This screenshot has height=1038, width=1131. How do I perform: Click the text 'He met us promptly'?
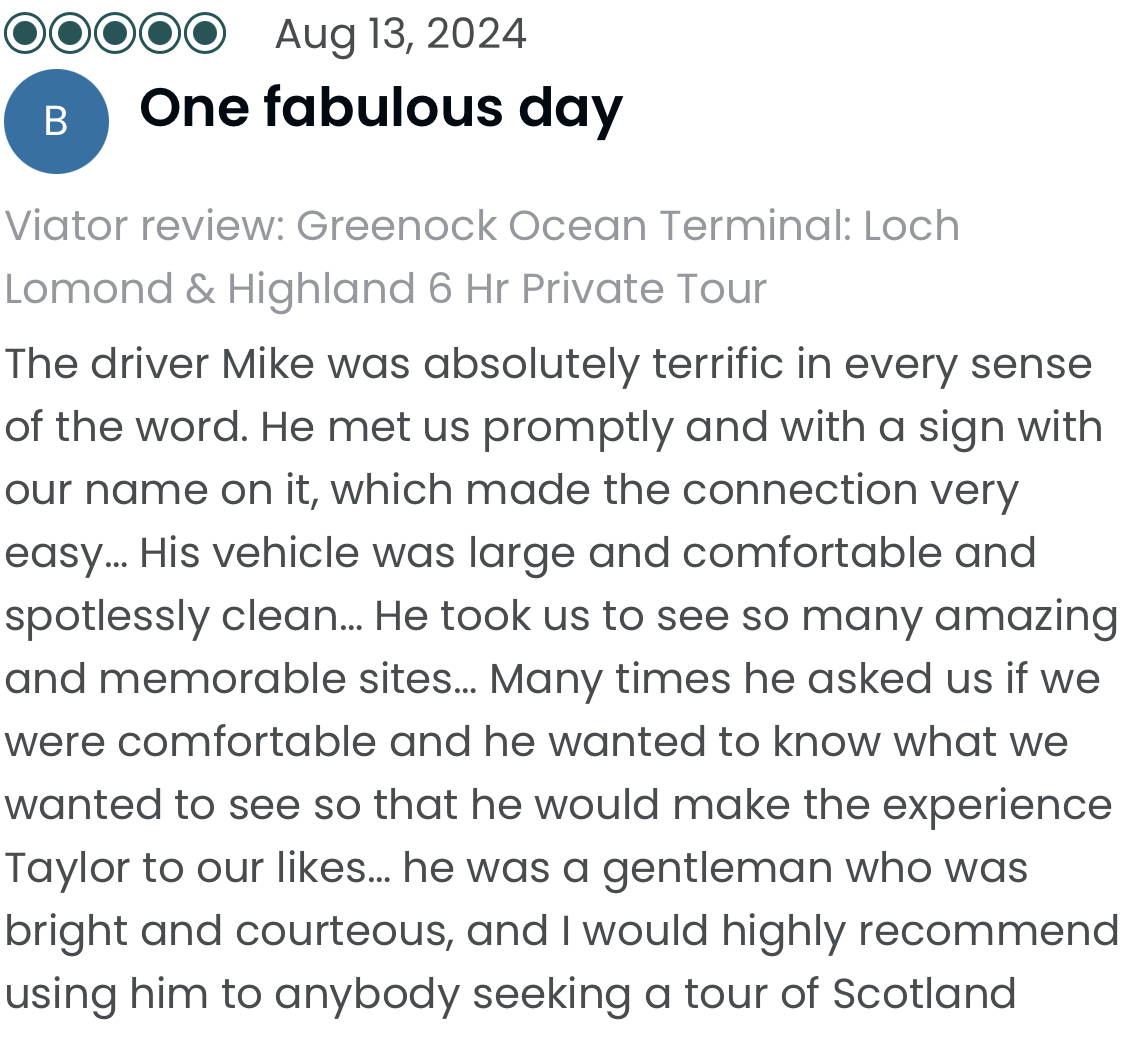[466, 427]
